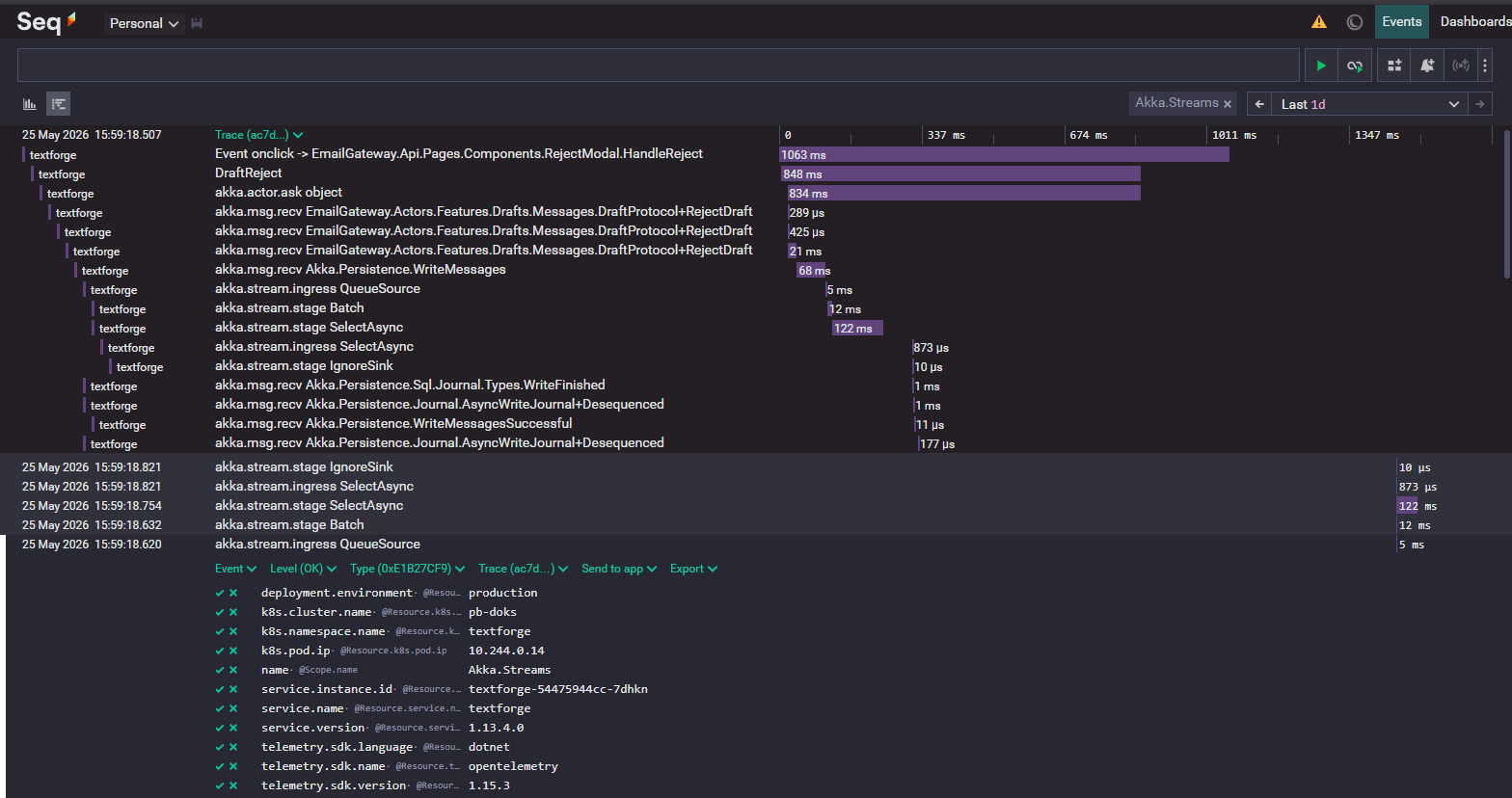Open the Level (OK) dropdown
This screenshot has height=798, width=1512.
(x=303, y=569)
